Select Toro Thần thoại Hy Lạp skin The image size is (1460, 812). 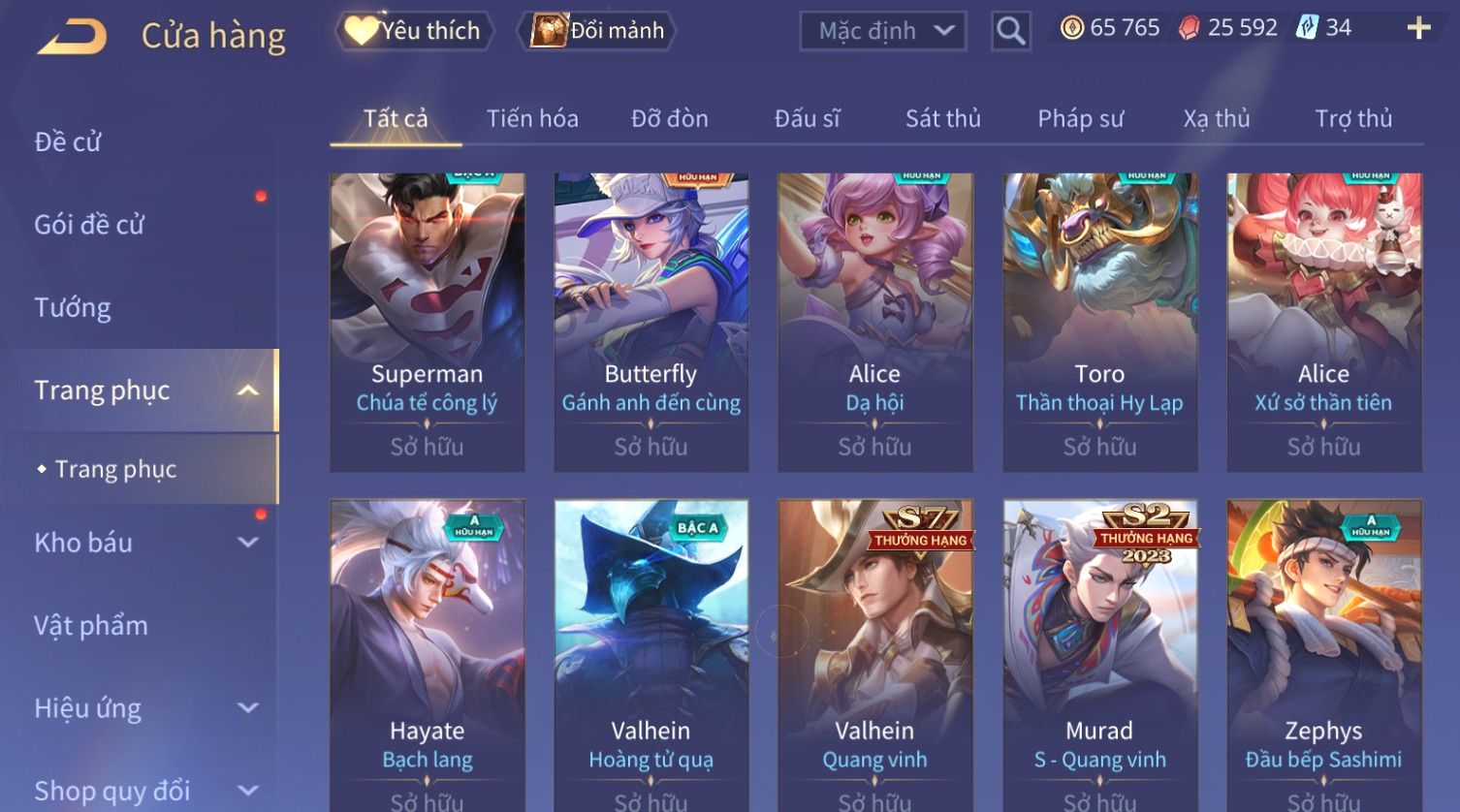pos(1099,323)
